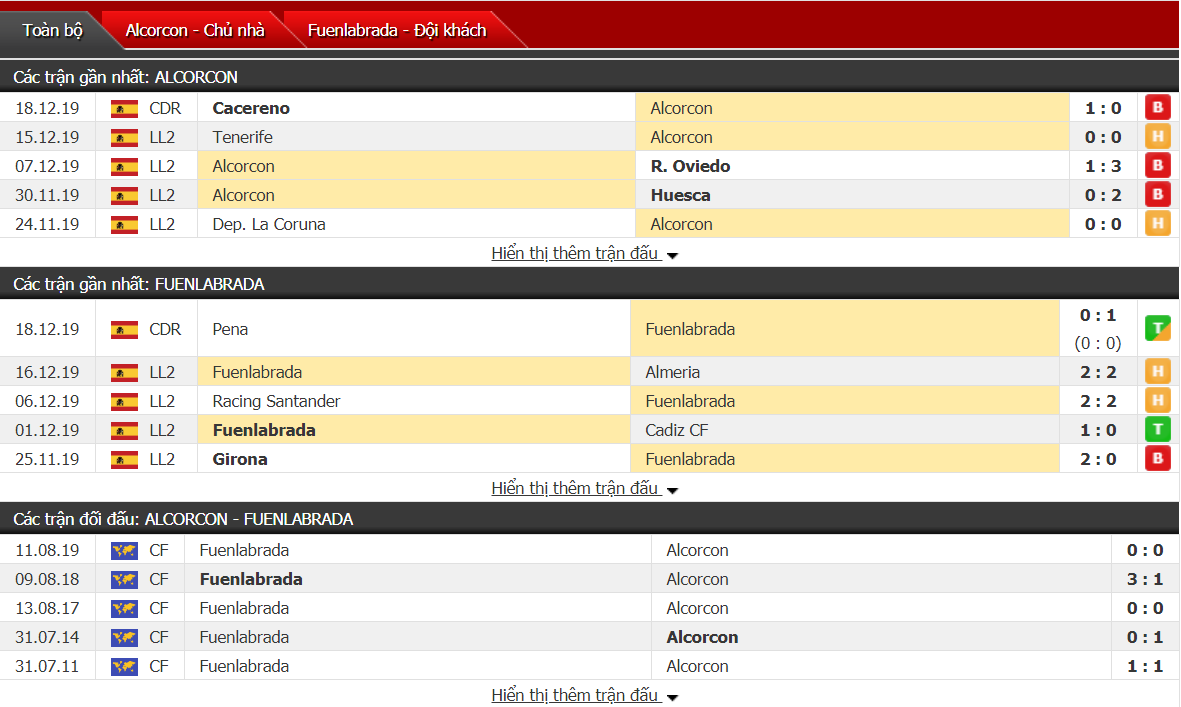Click H result icon for Racing Santander match

pyautogui.click(x=1158, y=401)
